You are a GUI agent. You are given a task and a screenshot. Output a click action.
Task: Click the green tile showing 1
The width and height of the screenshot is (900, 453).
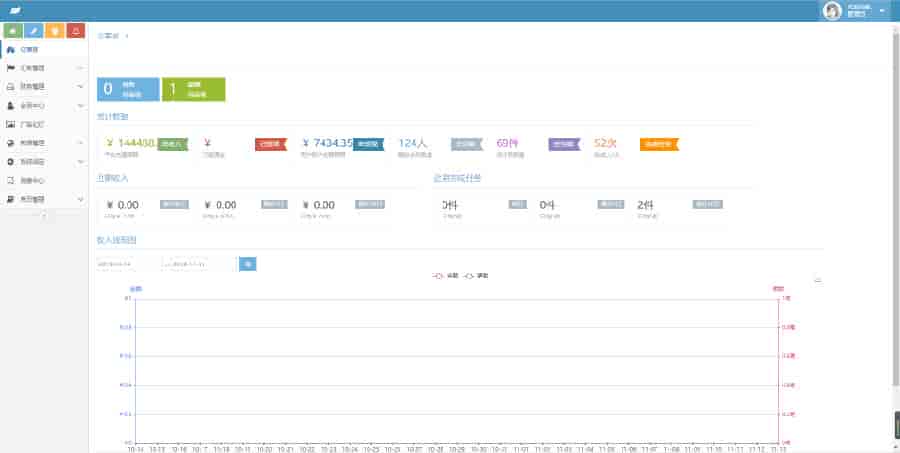tap(193, 89)
